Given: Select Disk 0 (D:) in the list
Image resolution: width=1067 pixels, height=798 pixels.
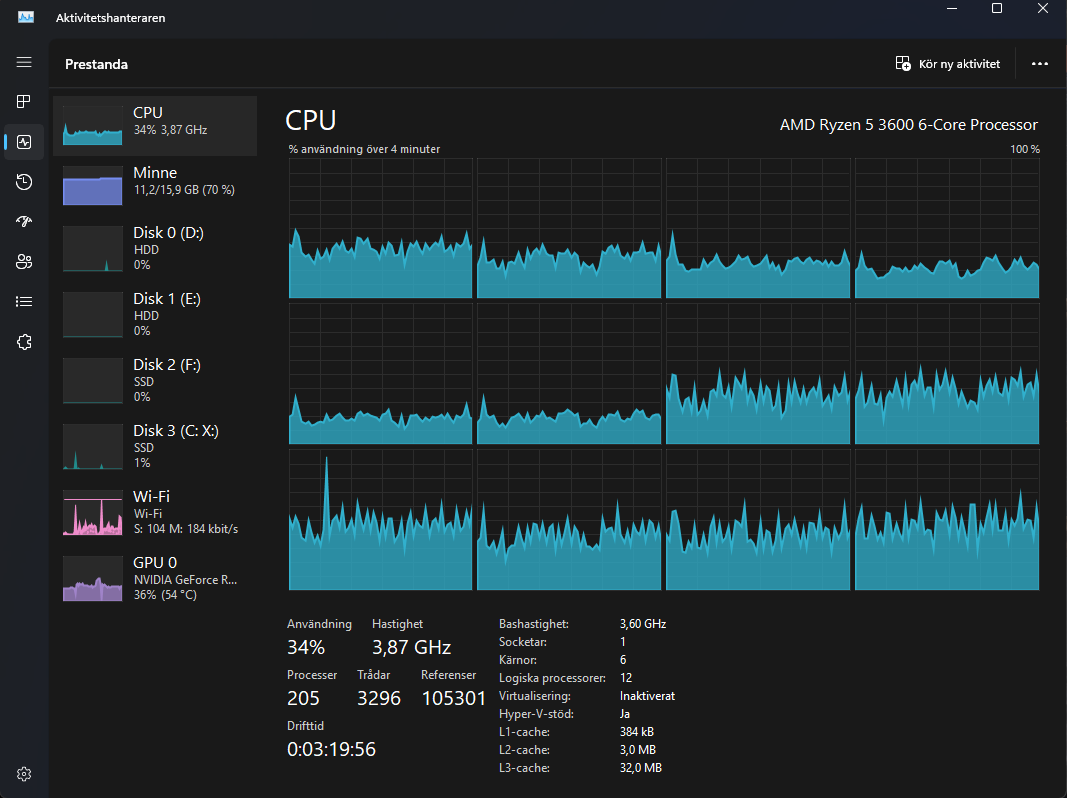Looking at the screenshot, I should [x=155, y=248].
